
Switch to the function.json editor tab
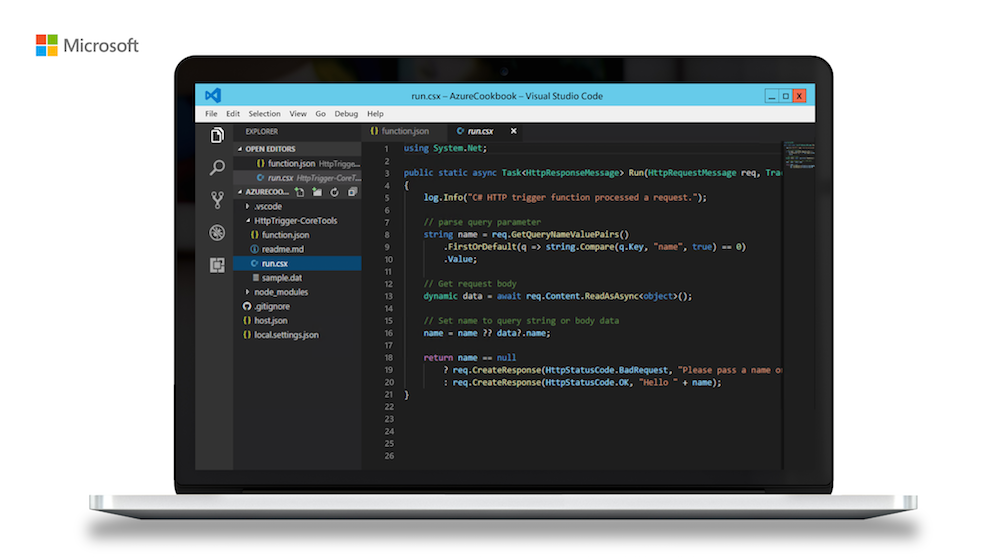[x=404, y=131]
